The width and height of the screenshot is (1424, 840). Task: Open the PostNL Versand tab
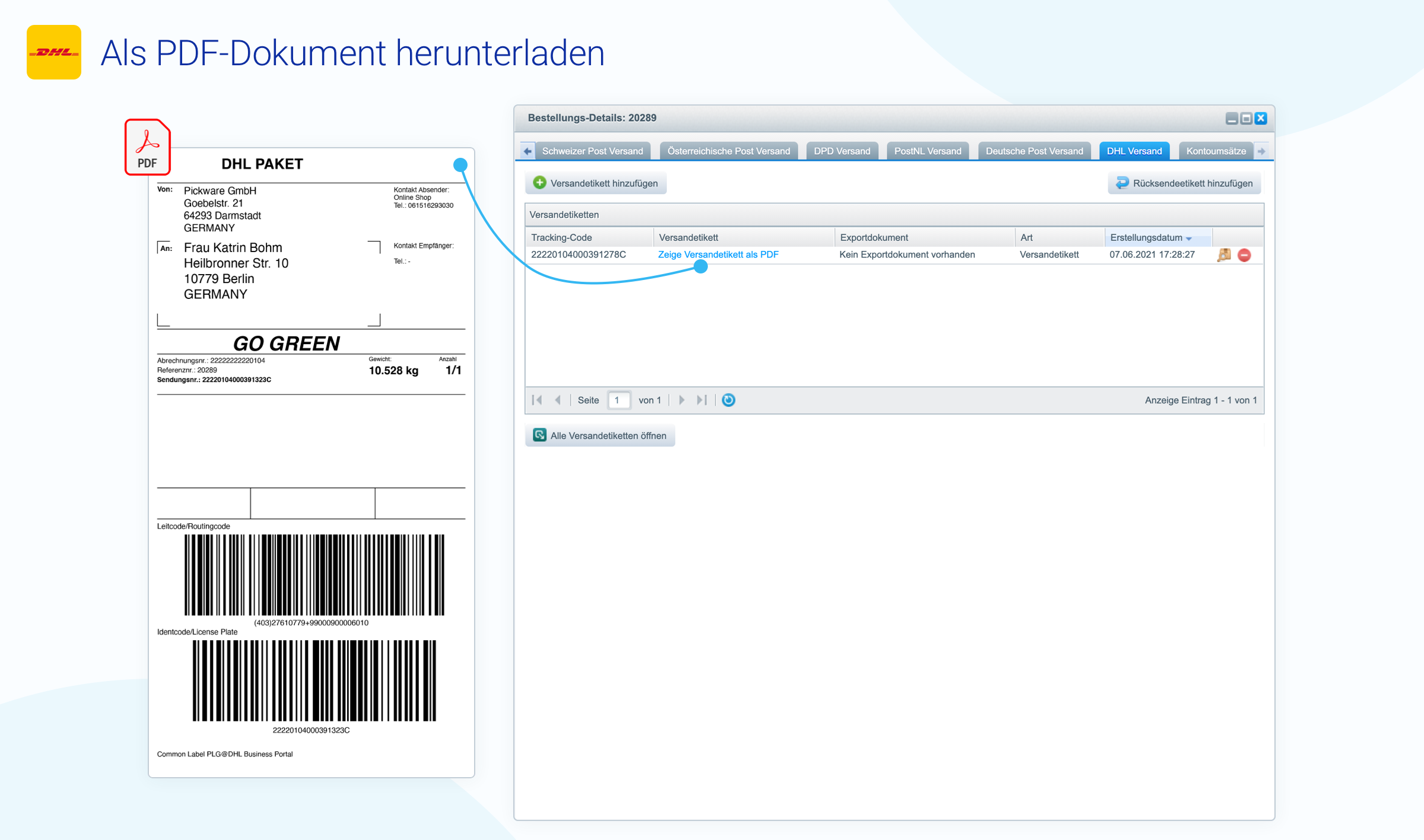(x=927, y=151)
